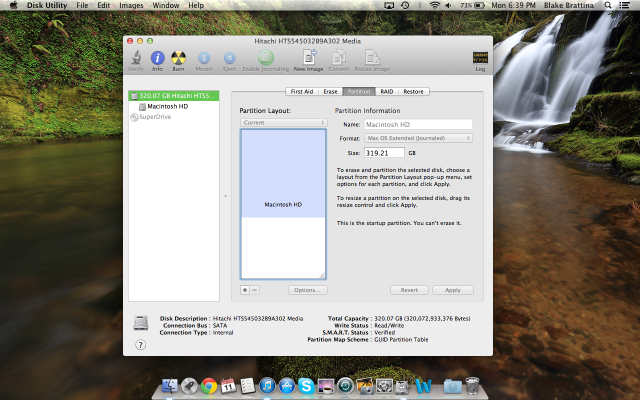Select the Partition tab
This screenshot has height=400, width=640.
pos(359,91)
